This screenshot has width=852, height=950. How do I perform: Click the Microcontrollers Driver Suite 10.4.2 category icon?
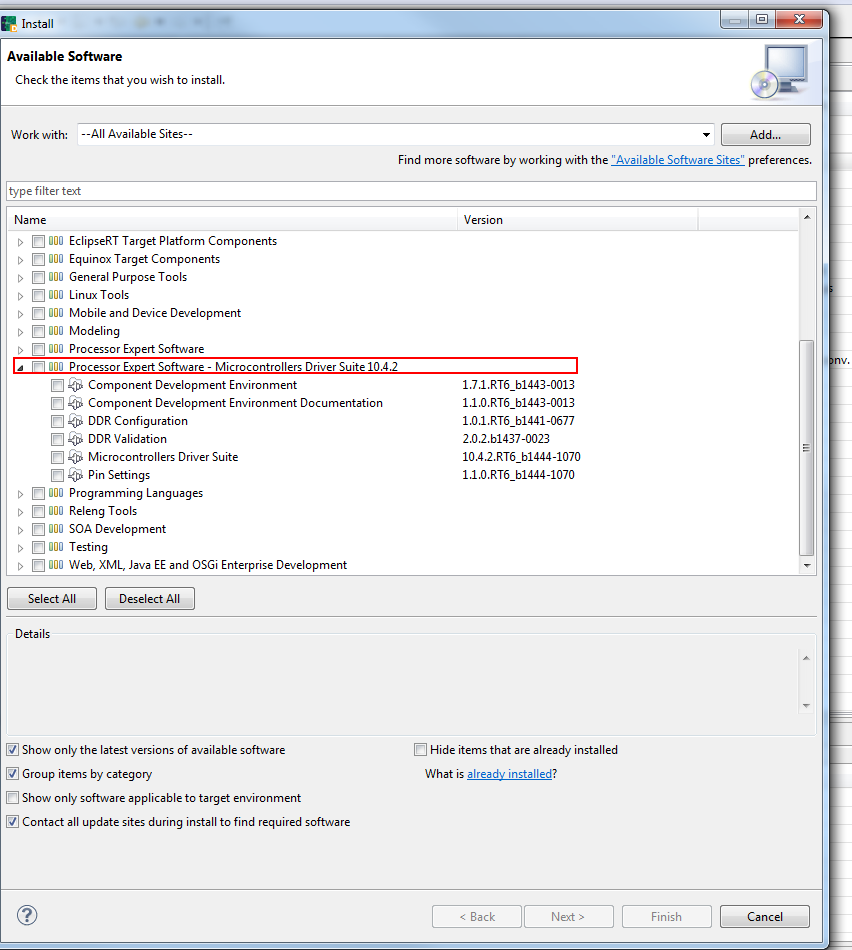(56, 367)
